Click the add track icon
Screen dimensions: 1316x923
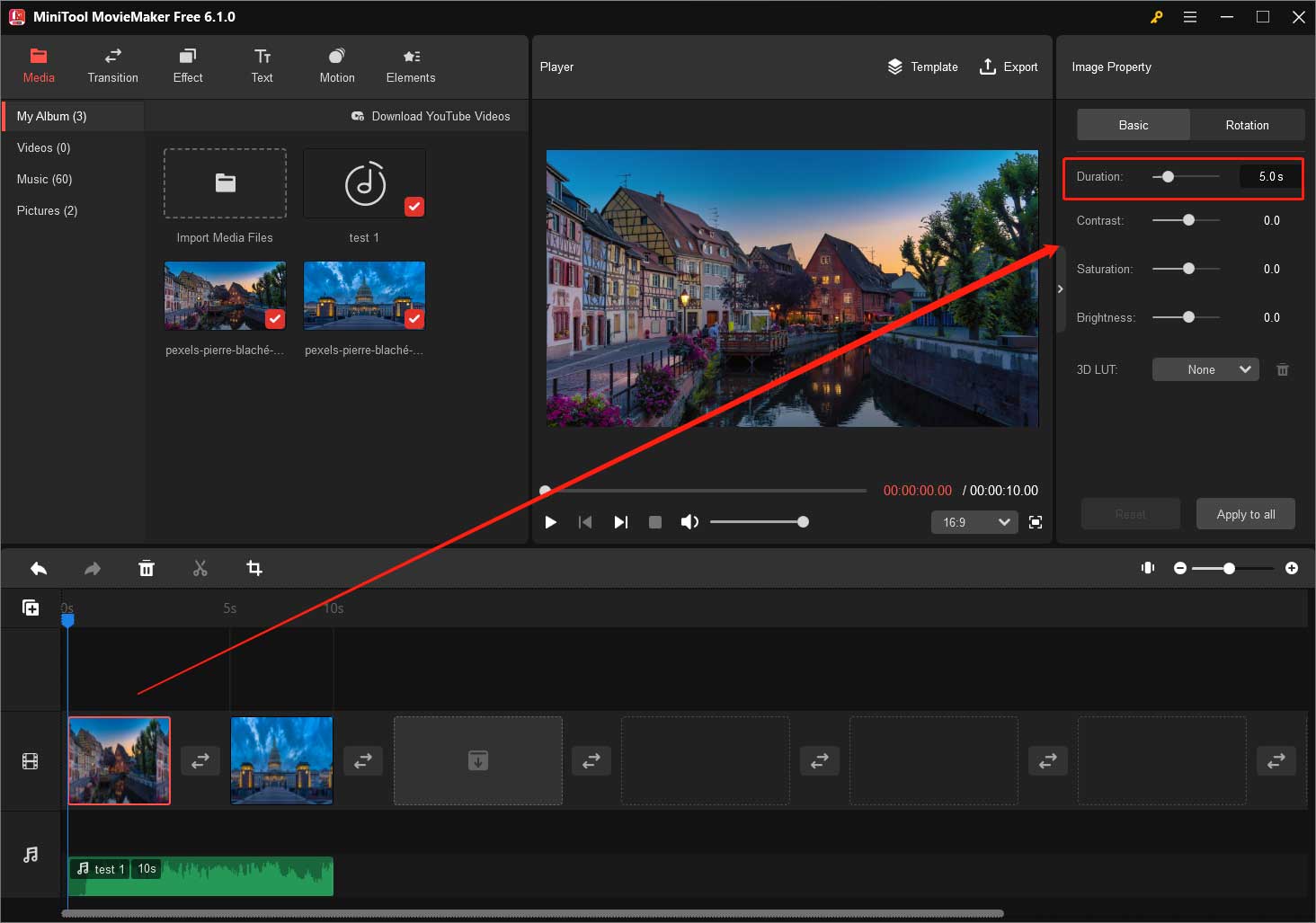[31, 608]
